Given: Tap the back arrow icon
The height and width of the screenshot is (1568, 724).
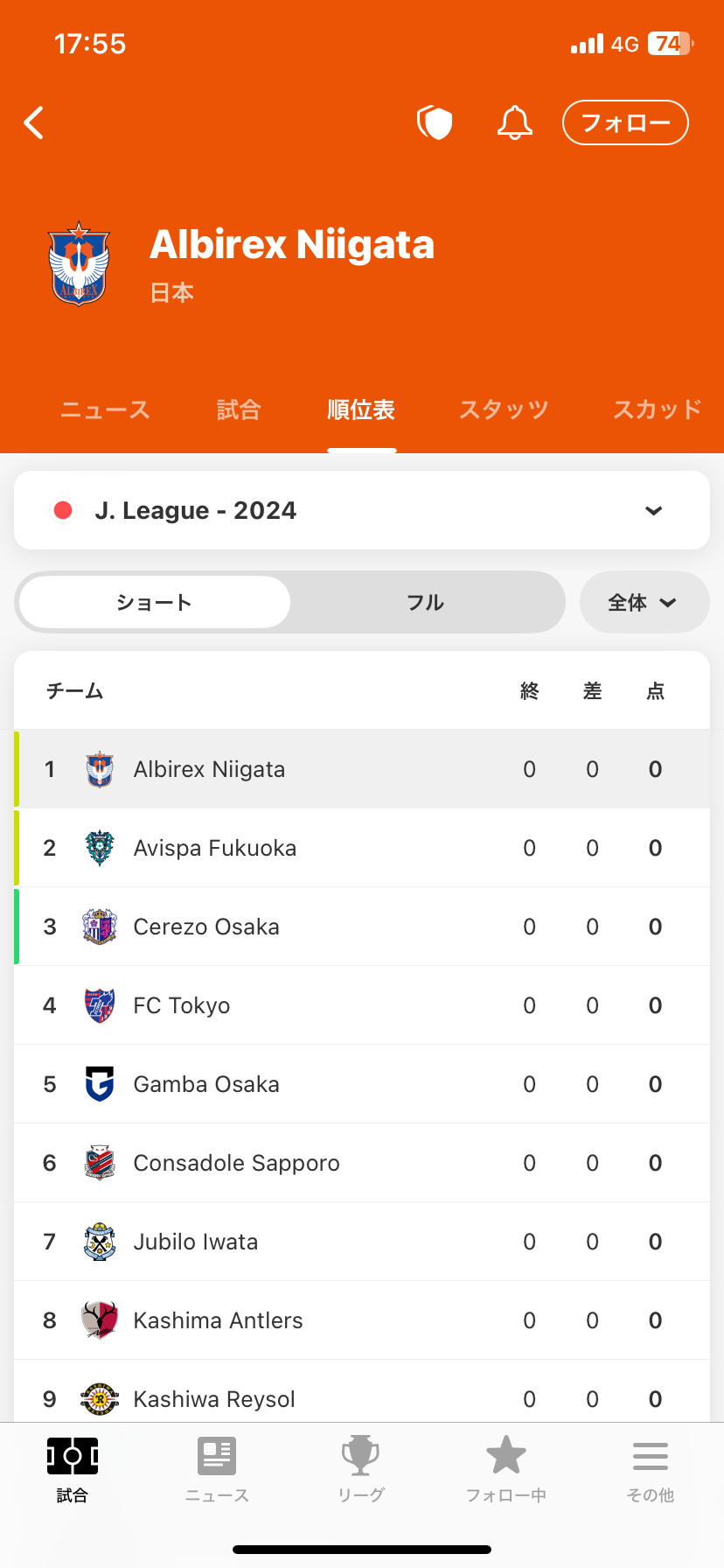Looking at the screenshot, I should pyautogui.click(x=34, y=123).
